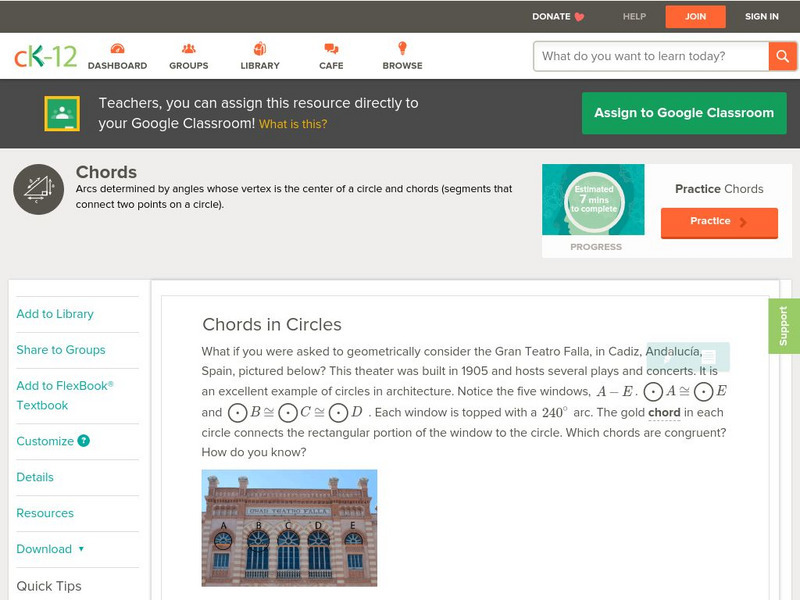Image resolution: width=800 pixels, height=600 pixels.
Task: Open the Groups people icon
Action: coord(189,48)
